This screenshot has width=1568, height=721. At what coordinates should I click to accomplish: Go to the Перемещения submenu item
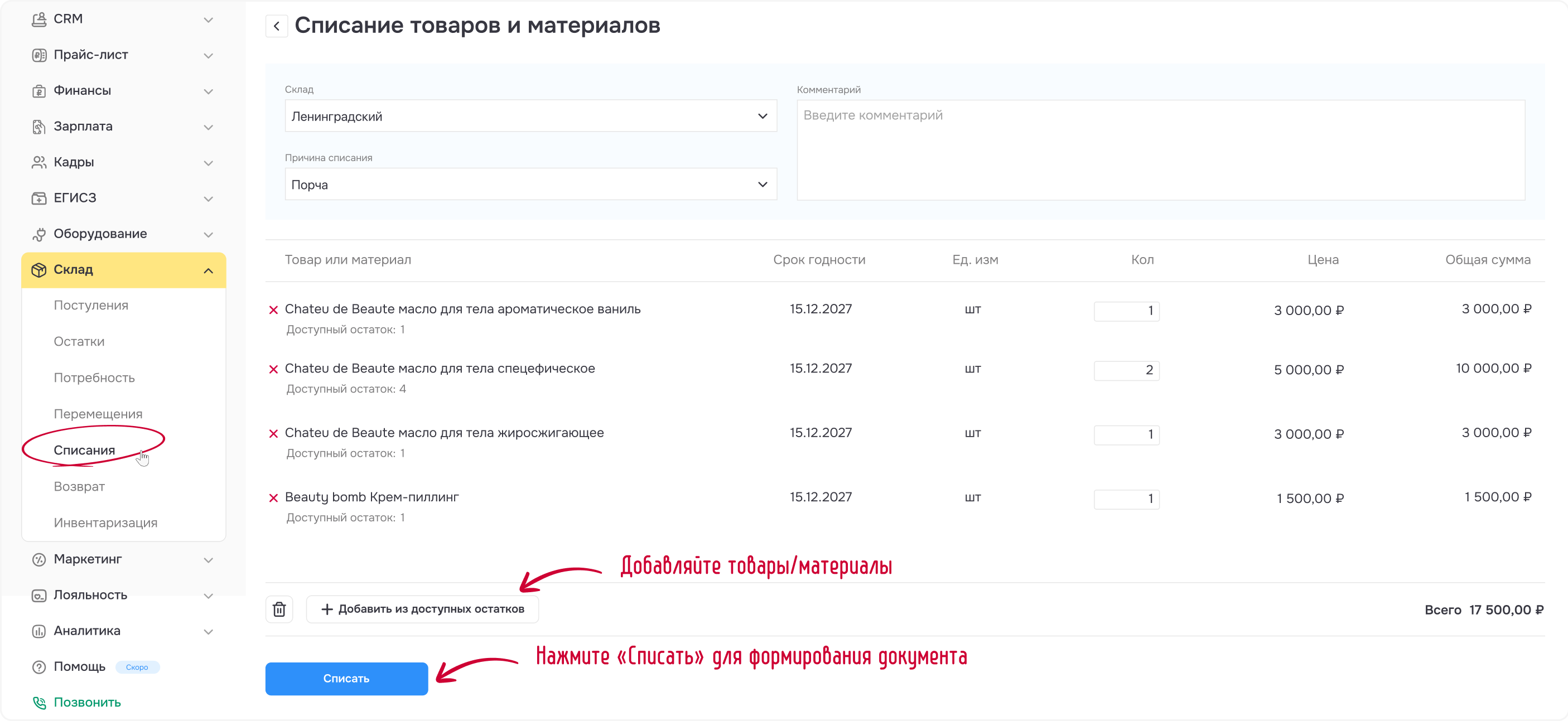[98, 414]
